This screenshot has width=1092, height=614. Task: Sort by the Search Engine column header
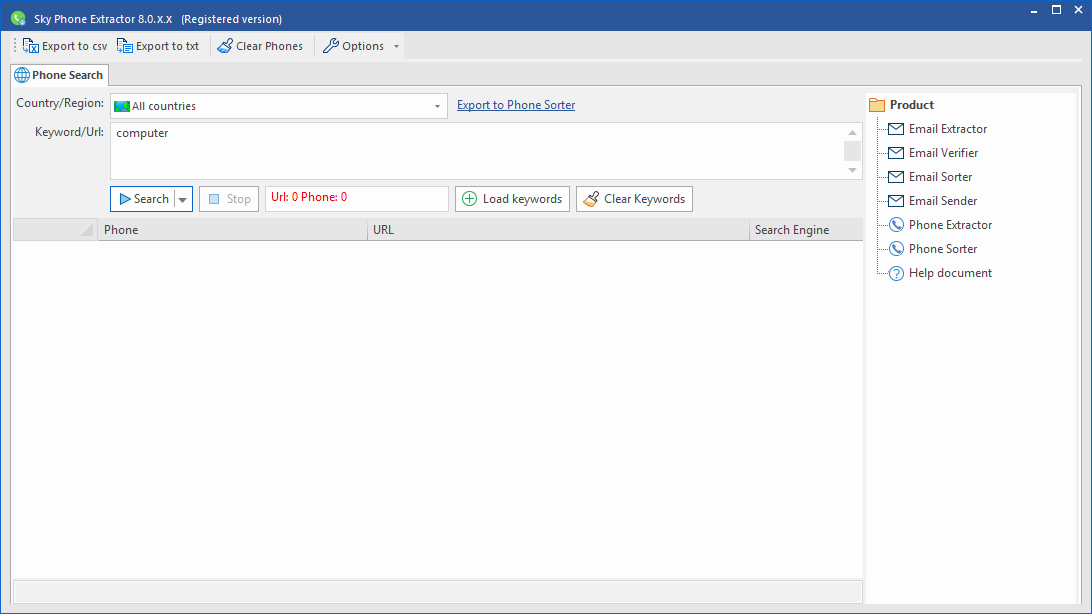click(x=806, y=230)
